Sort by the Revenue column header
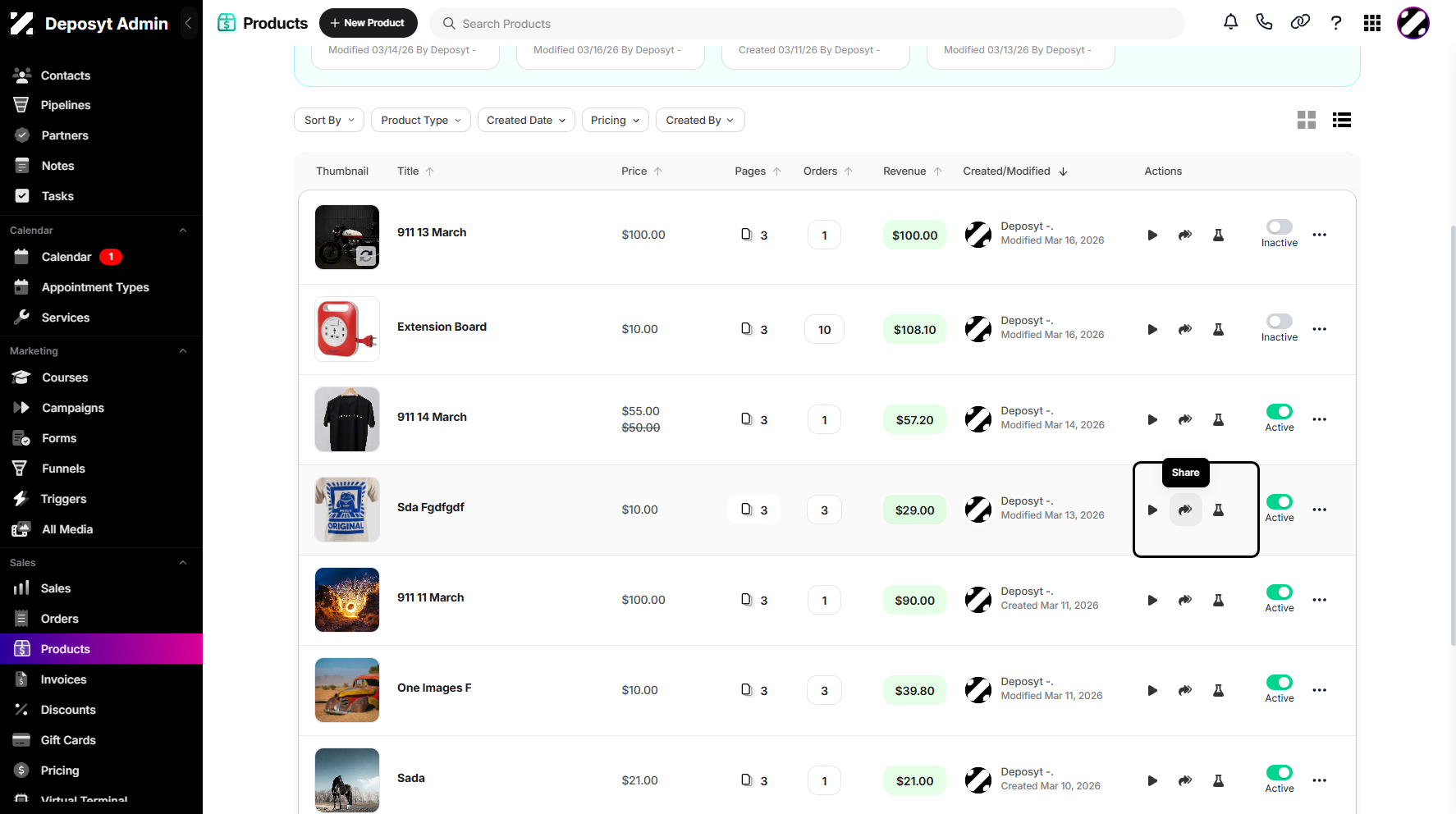 (913, 171)
